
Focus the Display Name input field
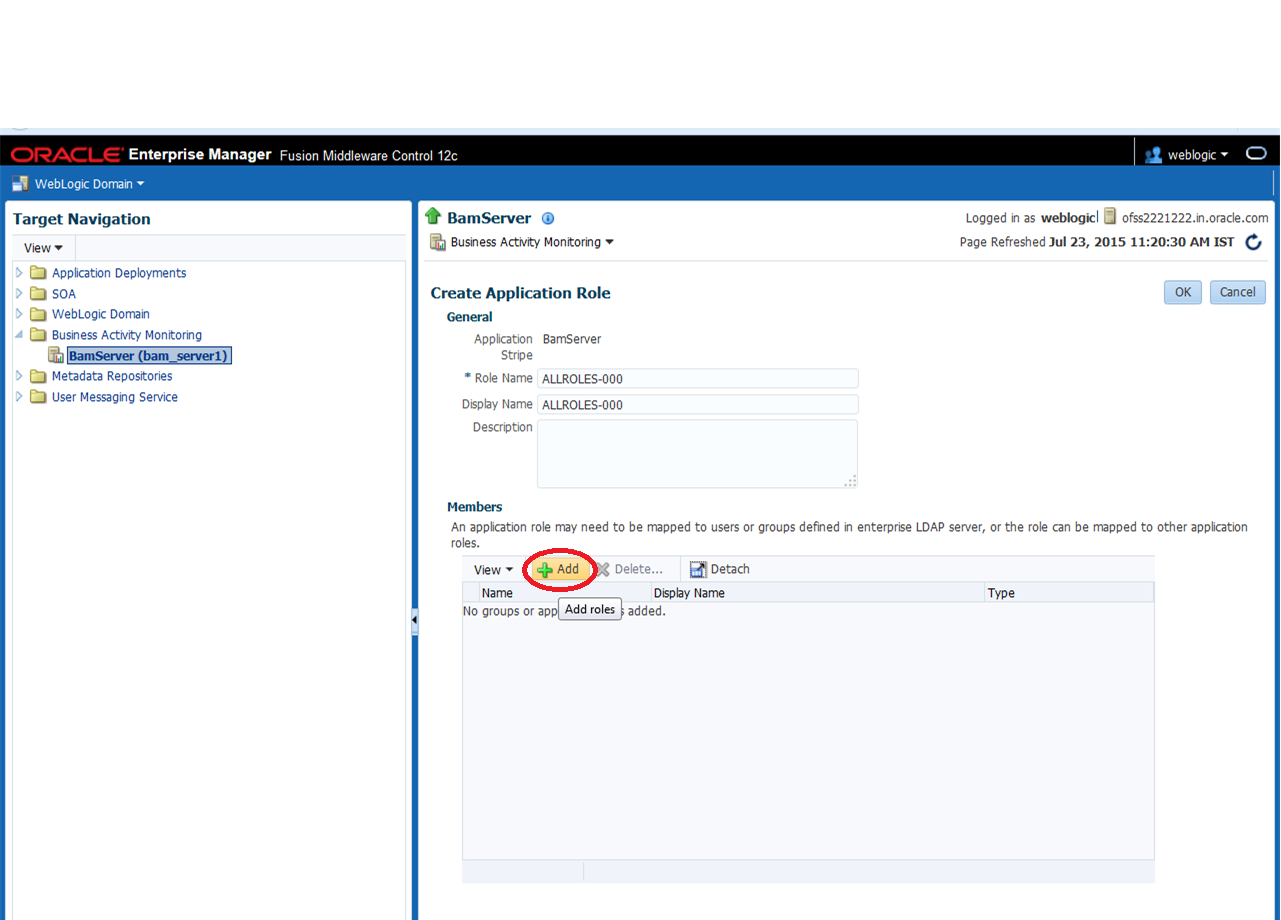(698, 404)
